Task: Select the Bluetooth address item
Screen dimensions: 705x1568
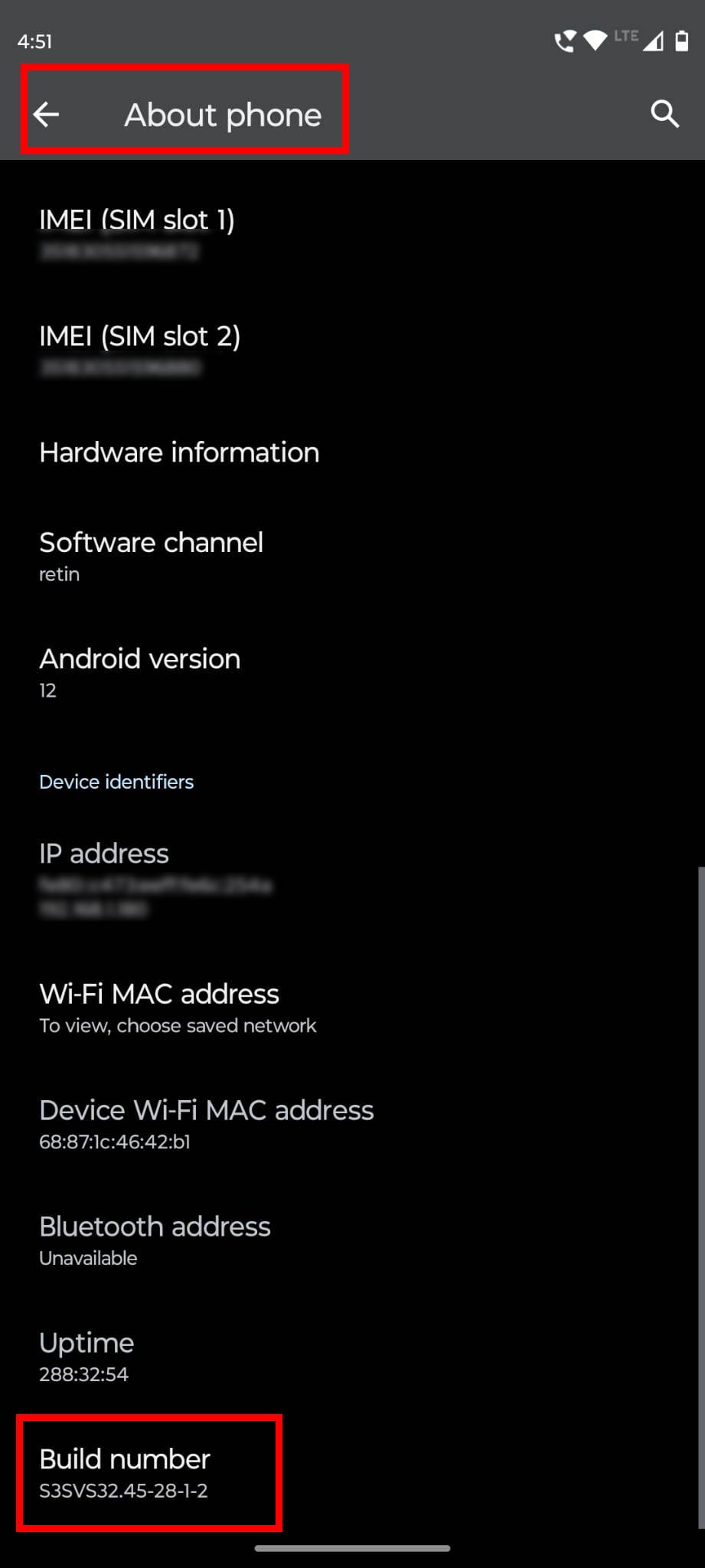Action: click(x=352, y=1240)
